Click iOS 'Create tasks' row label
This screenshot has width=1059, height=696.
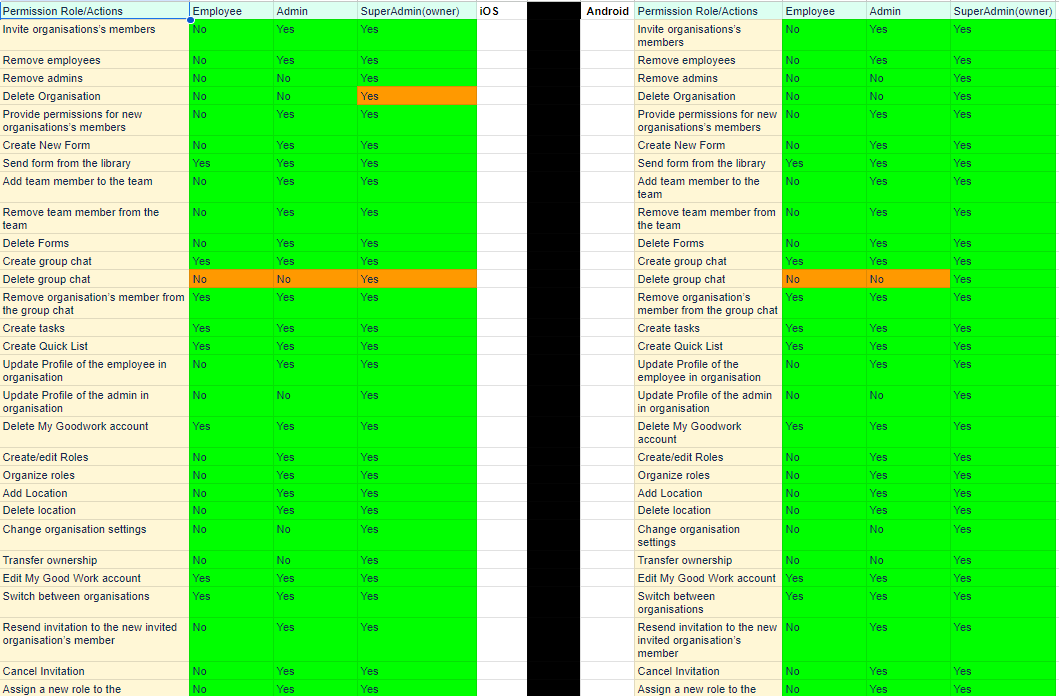pos(95,328)
